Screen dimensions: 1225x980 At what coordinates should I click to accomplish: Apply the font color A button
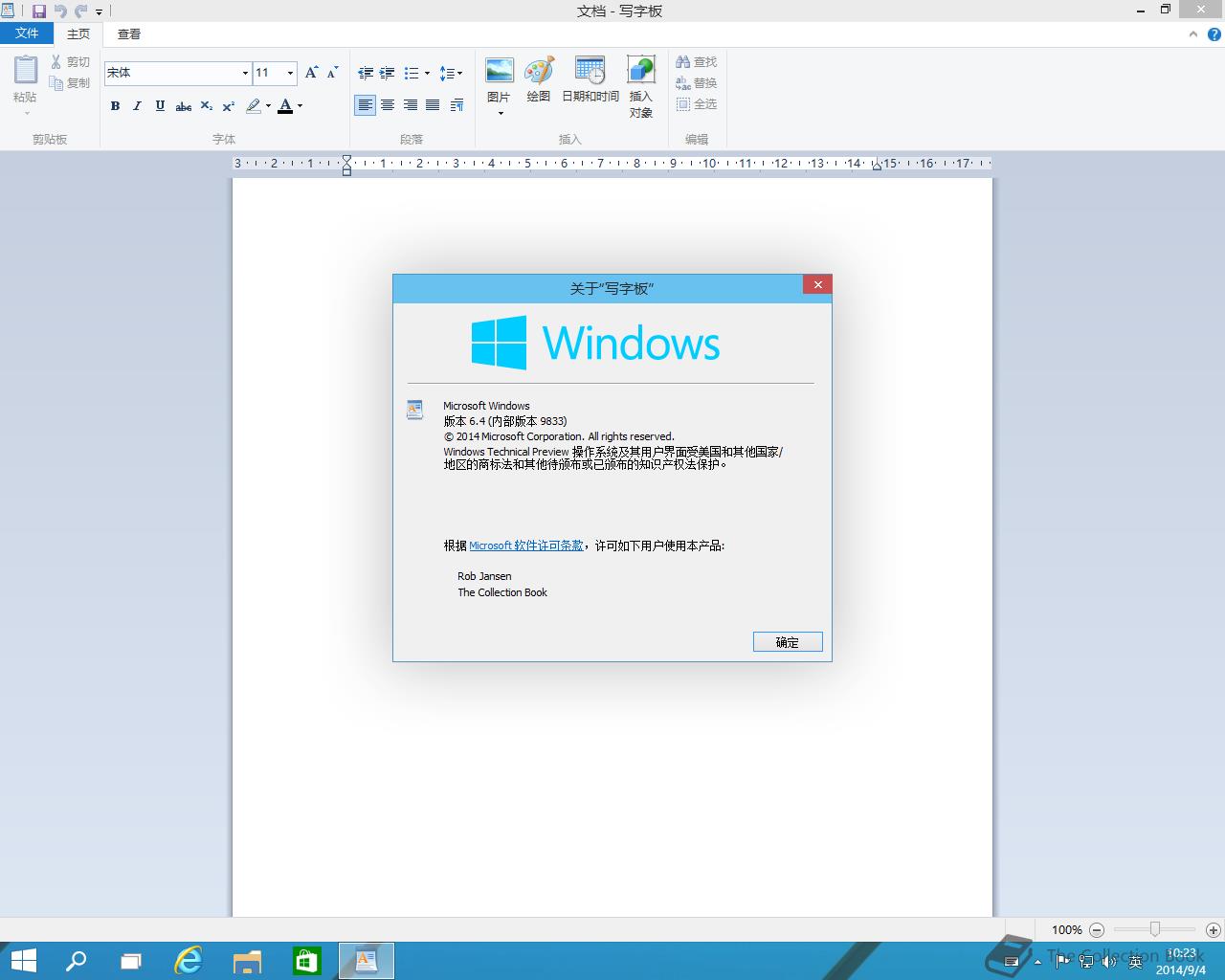285,106
